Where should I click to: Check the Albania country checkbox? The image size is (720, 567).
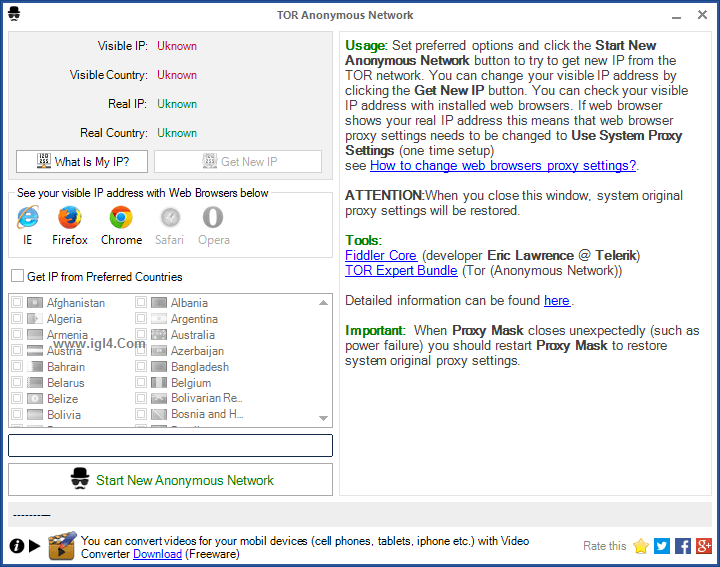[141, 302]
